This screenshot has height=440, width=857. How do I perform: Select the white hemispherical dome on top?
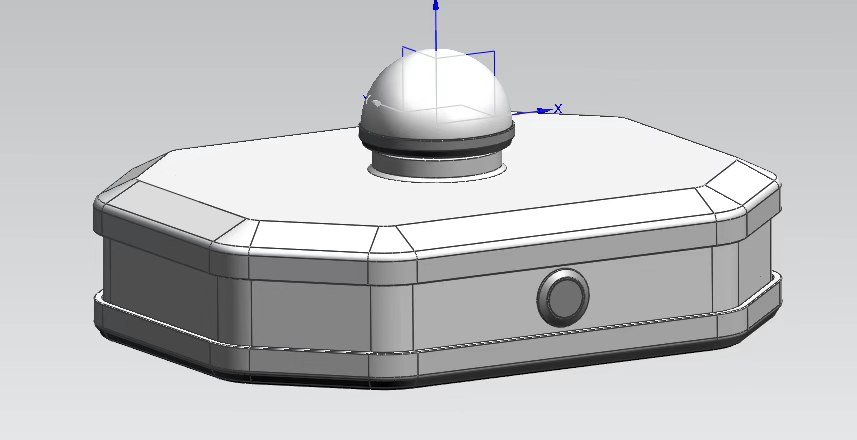[436, 93]
